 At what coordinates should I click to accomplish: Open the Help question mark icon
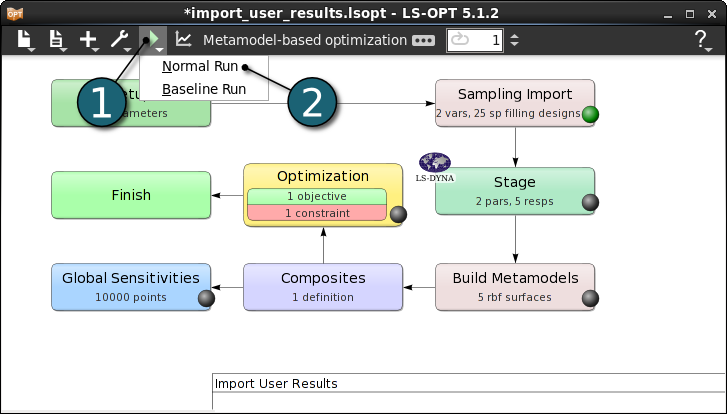click(701, 40)
